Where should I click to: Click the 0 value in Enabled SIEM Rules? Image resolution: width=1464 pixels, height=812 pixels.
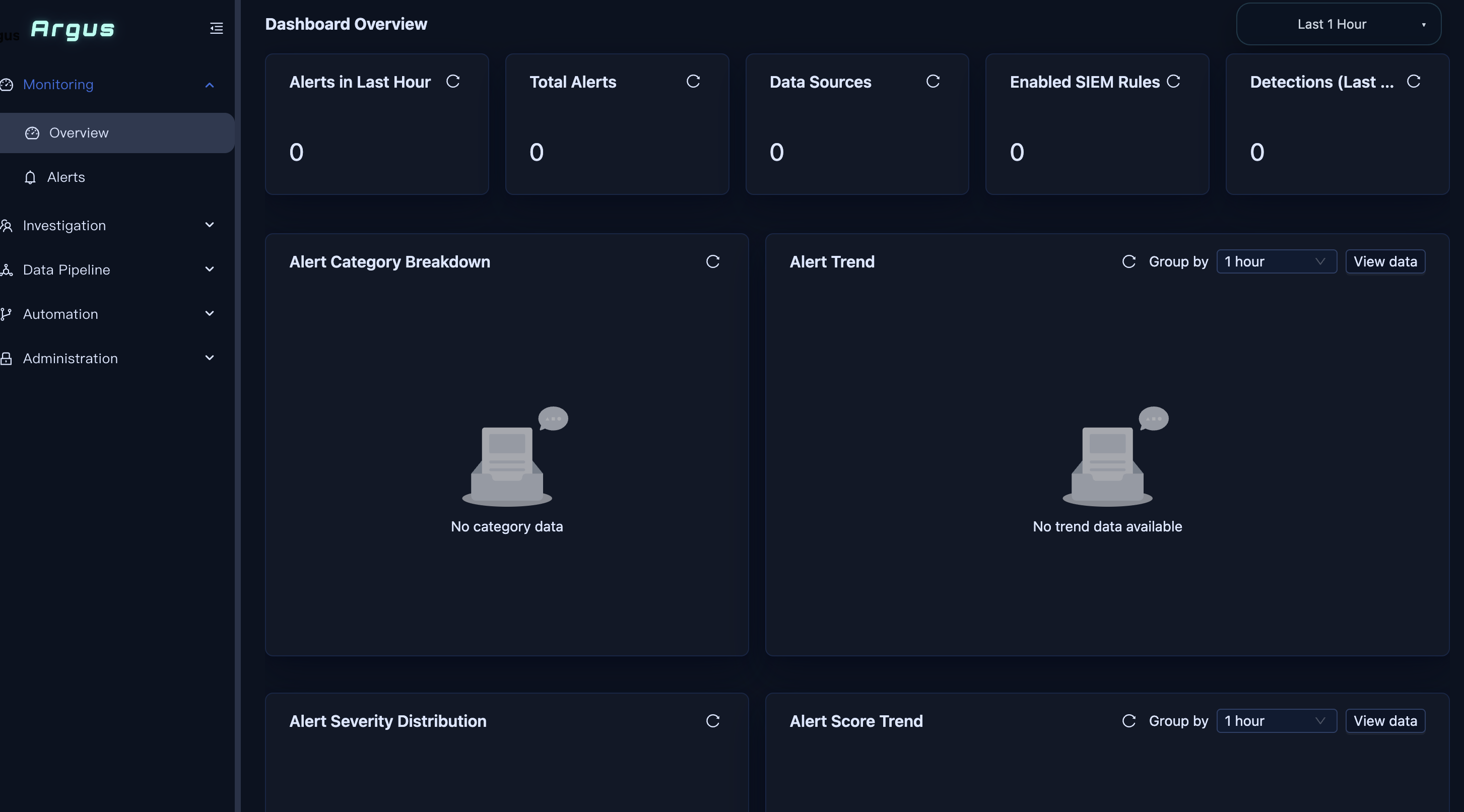1017,152
